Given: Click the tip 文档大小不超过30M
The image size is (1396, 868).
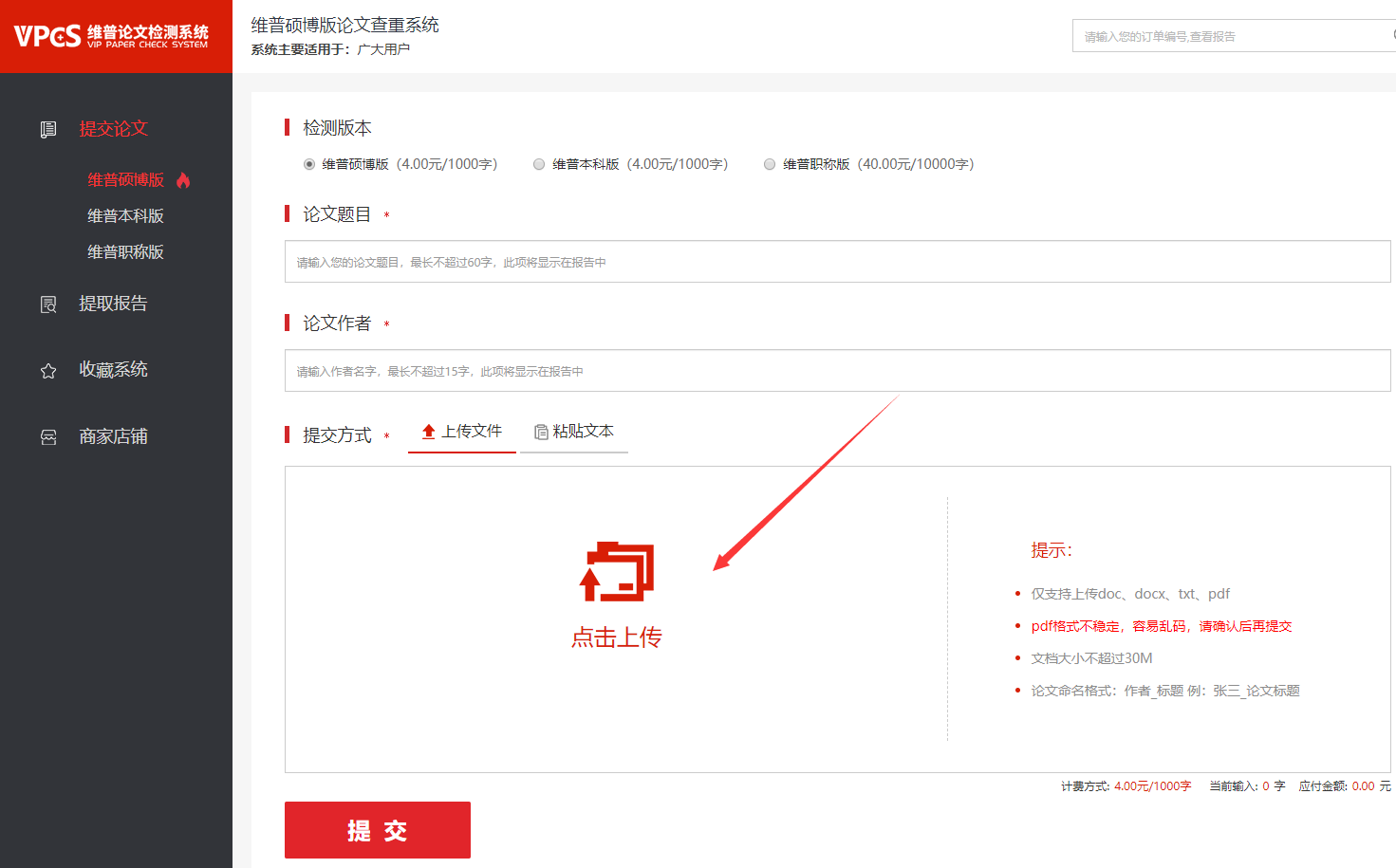Looking at the screenshot, I should 1092,658.
